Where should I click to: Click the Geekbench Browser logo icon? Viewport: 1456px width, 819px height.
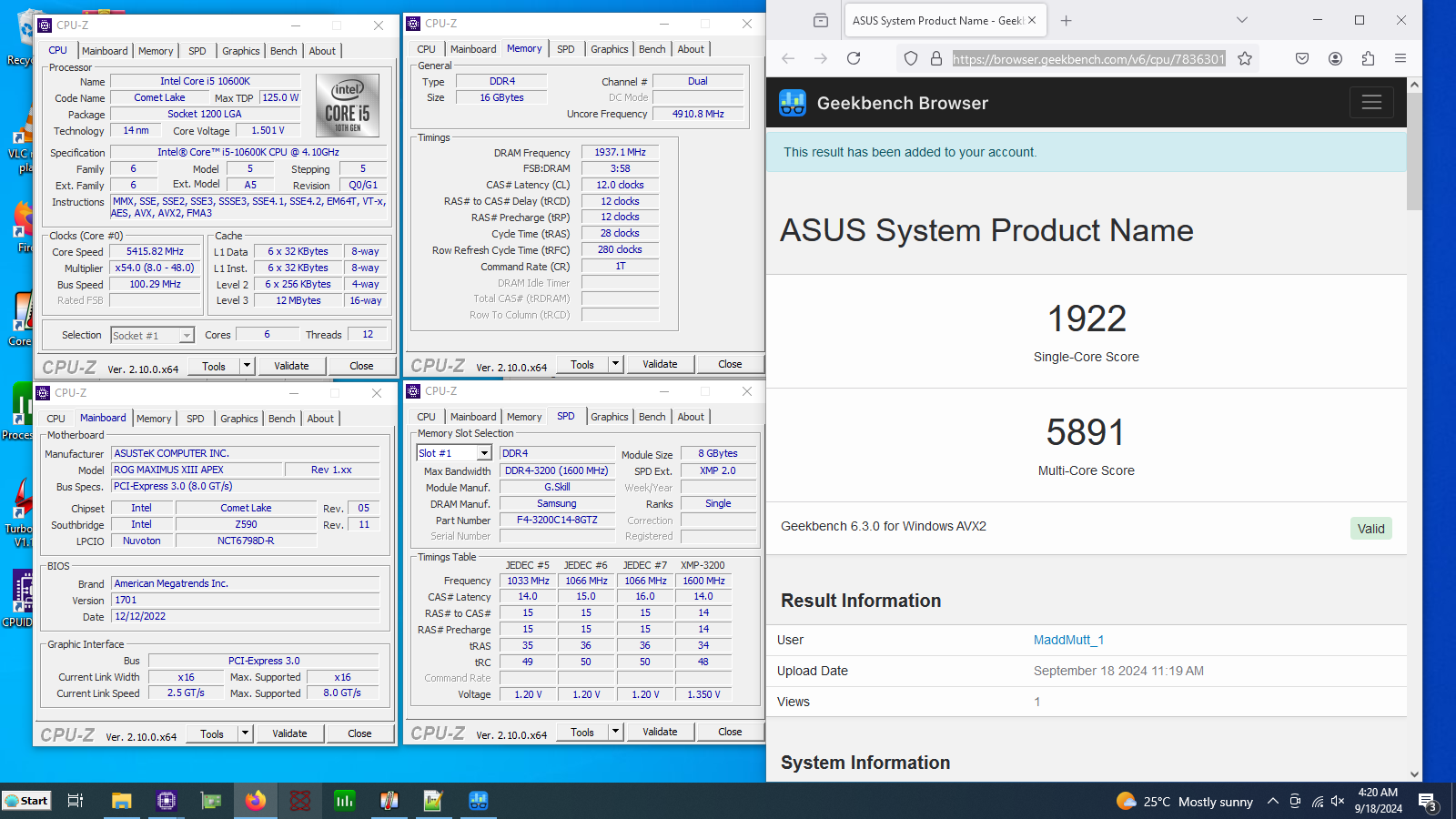point(793,103)
